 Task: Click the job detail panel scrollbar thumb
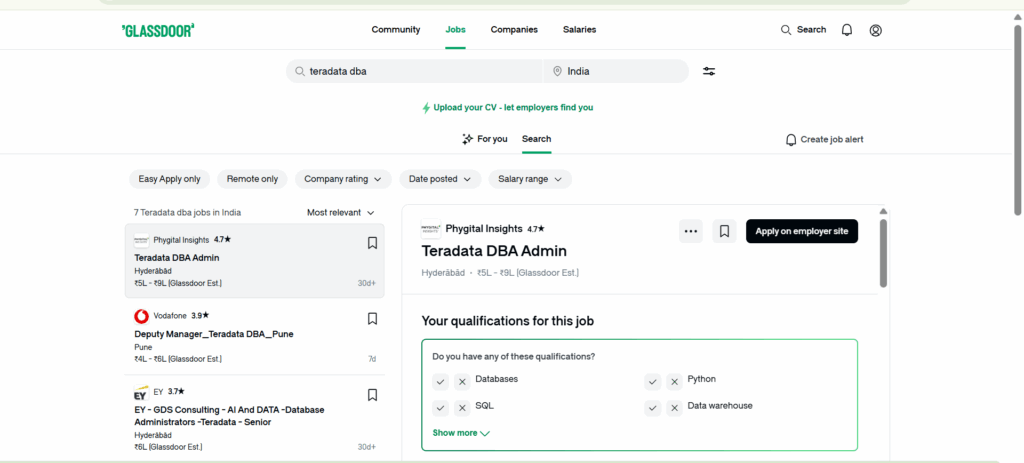(x=883, y=253)
